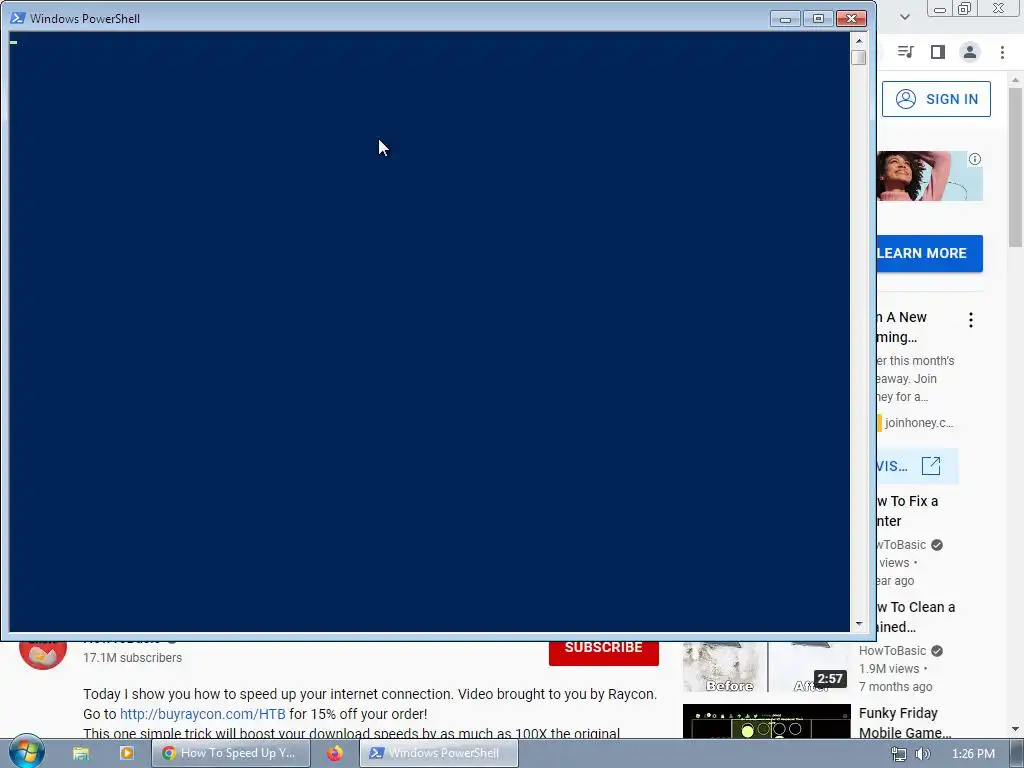Screen dimensions: 1024x768
Task: Click LEARN MORE ad button
Action: coord(929,253)
